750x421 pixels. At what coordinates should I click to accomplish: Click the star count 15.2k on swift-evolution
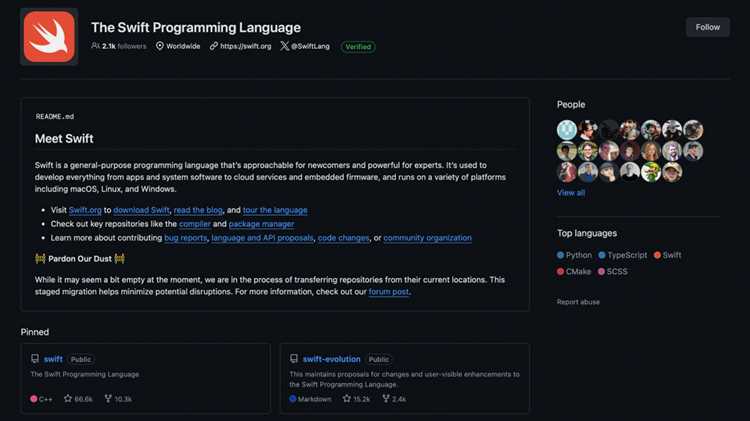pos(356,399)
